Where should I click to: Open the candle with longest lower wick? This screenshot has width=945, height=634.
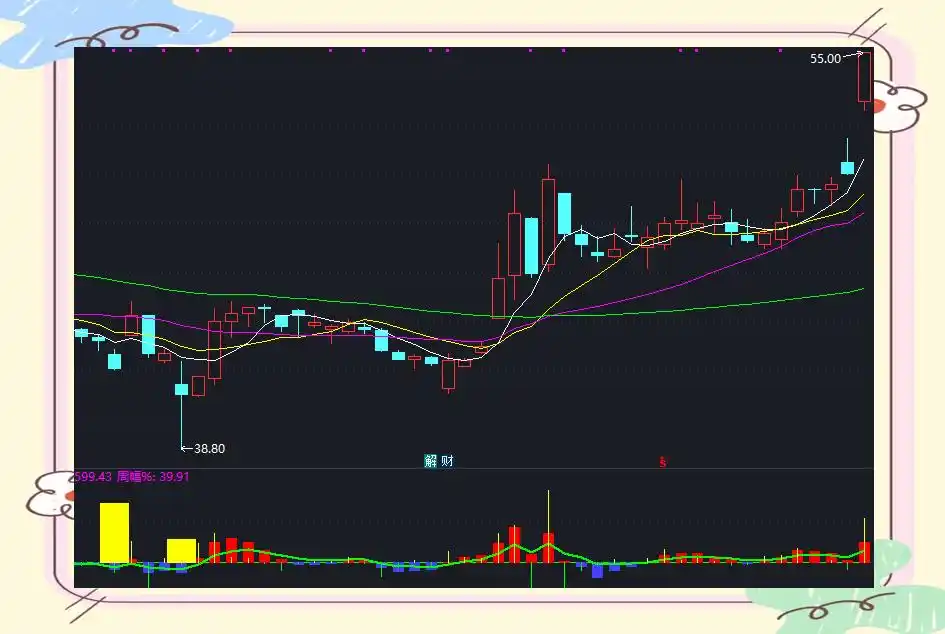click(182, 388)
